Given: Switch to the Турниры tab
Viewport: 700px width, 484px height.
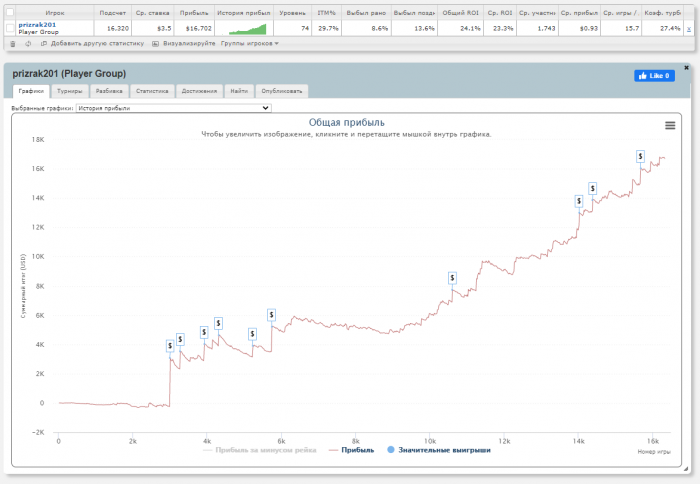Looking at the screenshot, I should pyautogui.click(x=70, y=91).
